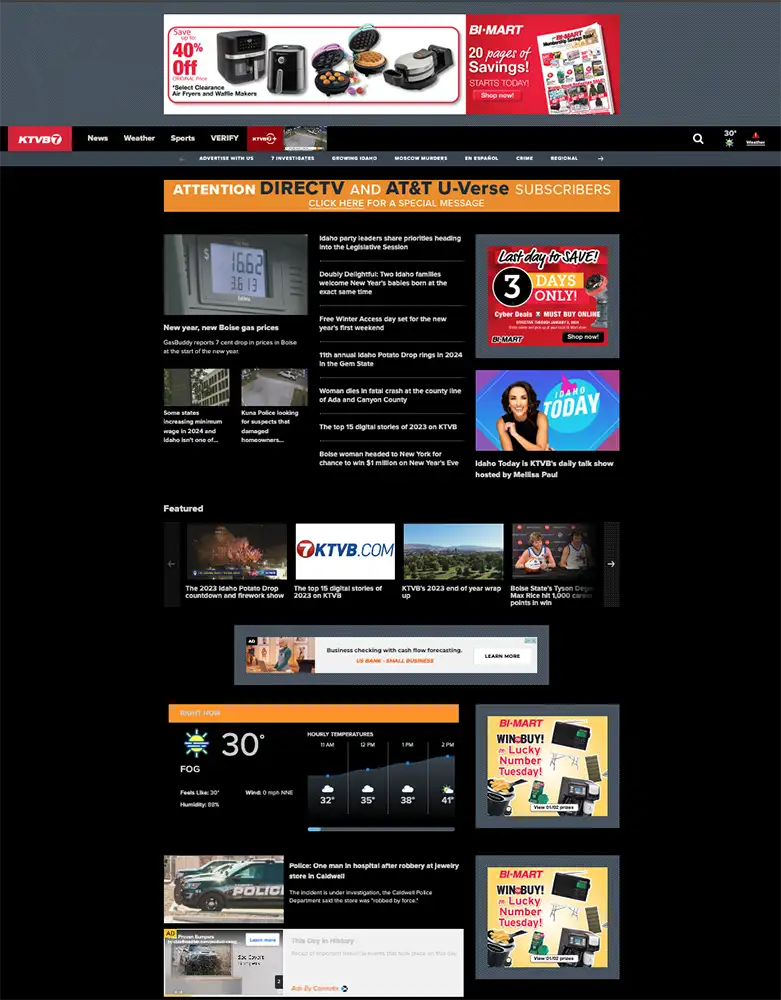Go to Regional section
The width and height of the screenshot is (781, 1000).
[x=564, y=158]
